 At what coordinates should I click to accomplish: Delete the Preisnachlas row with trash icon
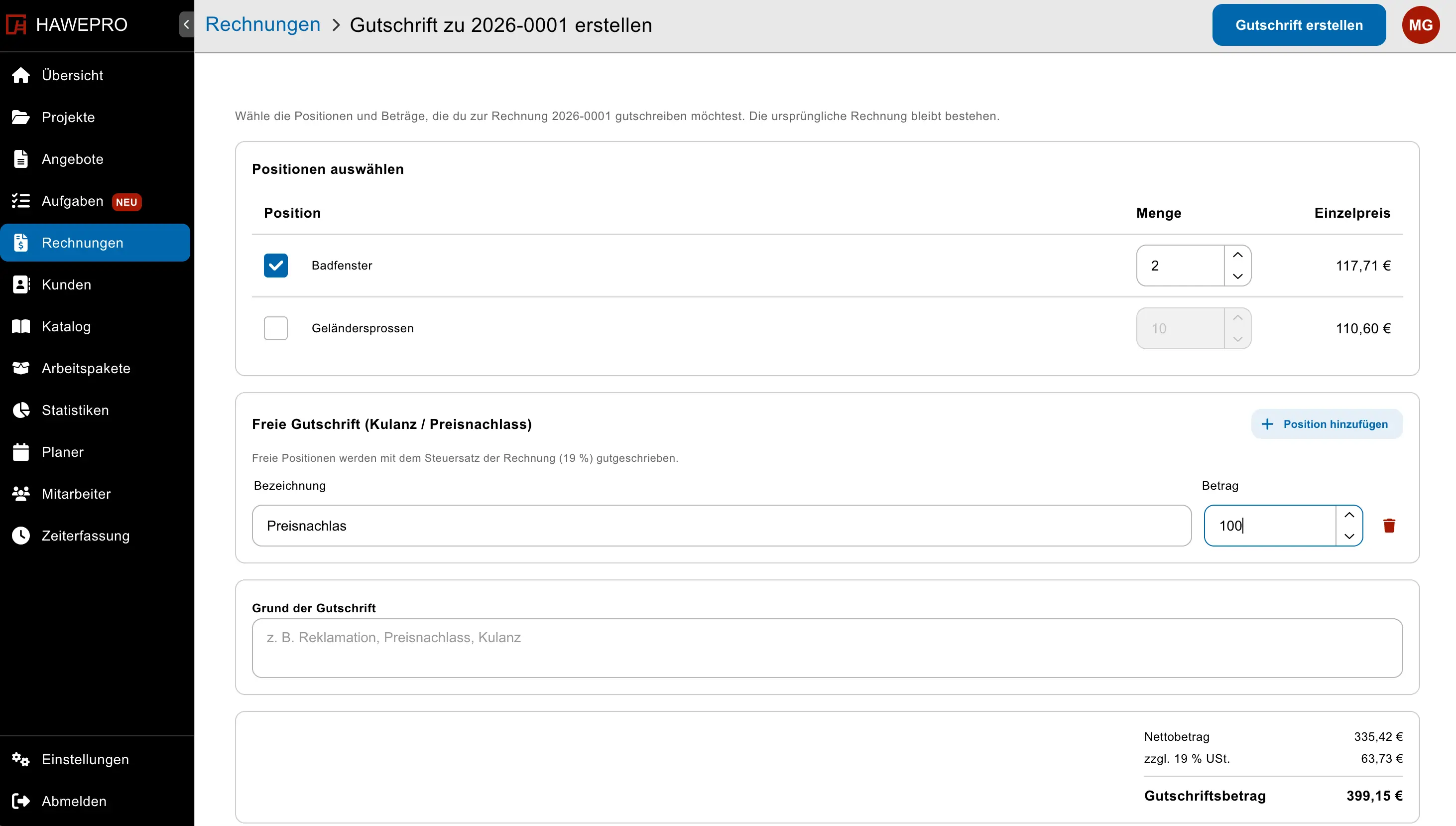[1389, 525]
